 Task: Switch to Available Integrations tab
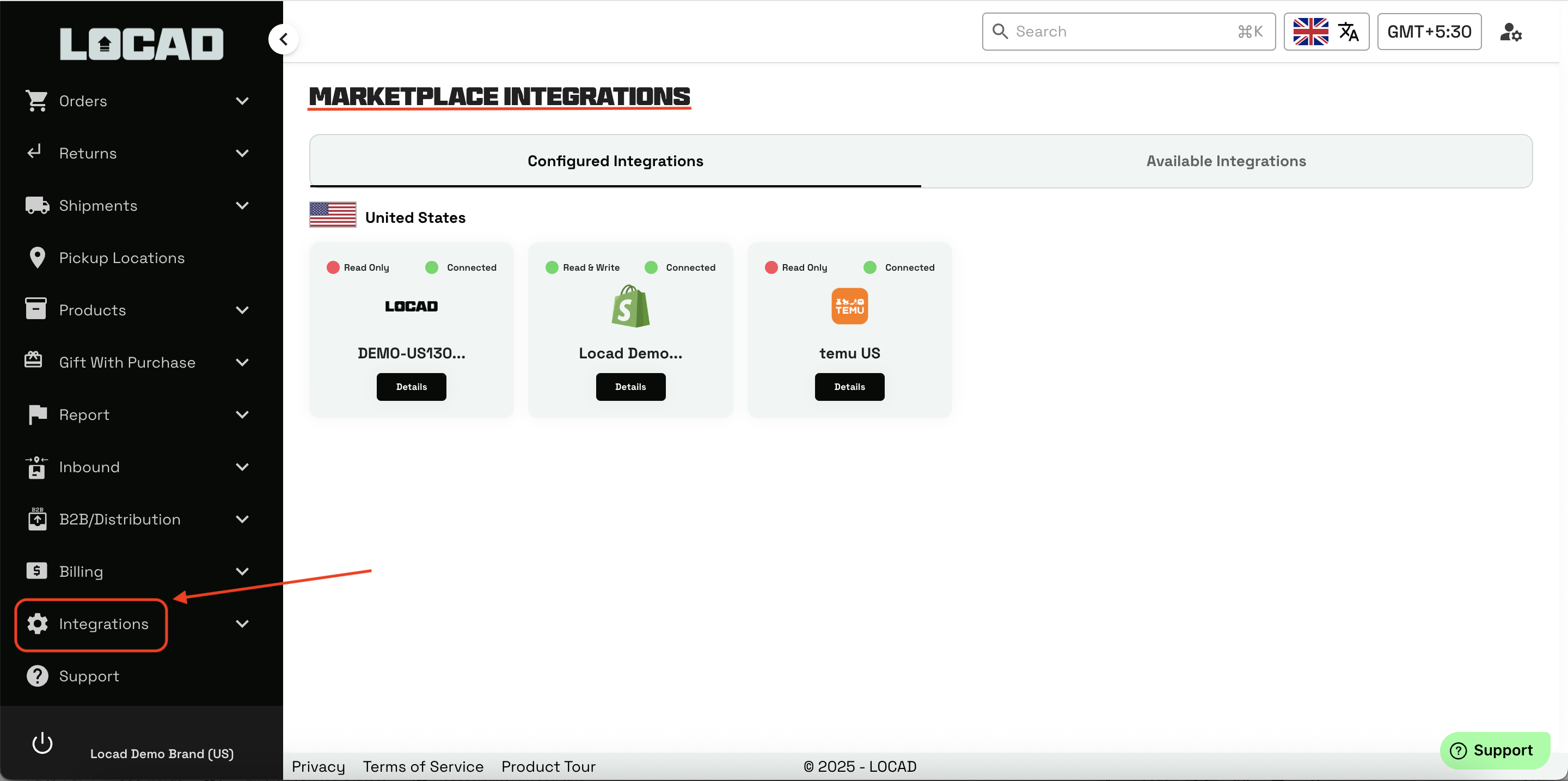(x=1226, y=161)
